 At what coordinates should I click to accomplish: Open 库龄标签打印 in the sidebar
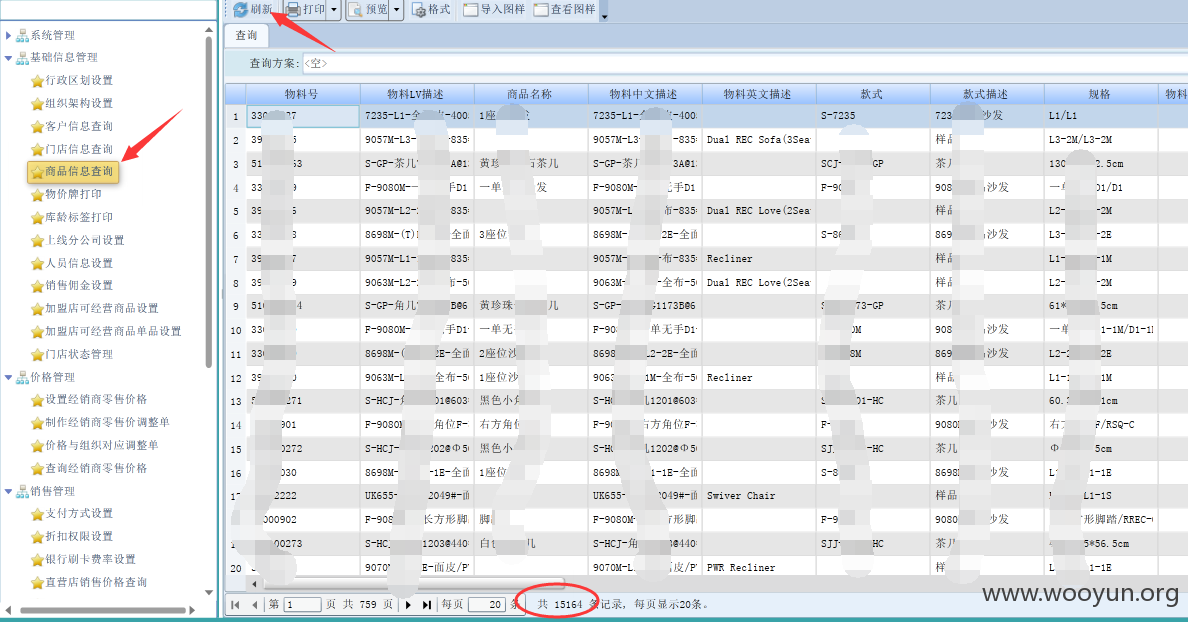point(79,217)
